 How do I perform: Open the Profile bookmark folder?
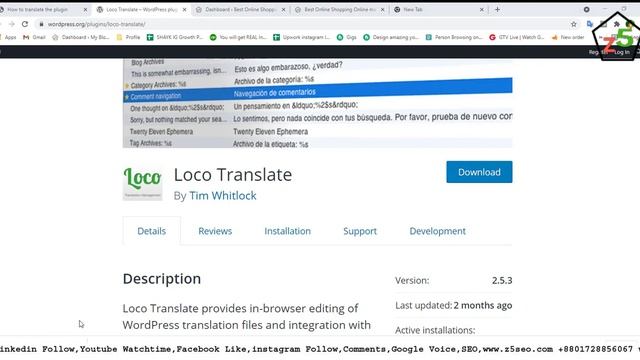point(128,37)
